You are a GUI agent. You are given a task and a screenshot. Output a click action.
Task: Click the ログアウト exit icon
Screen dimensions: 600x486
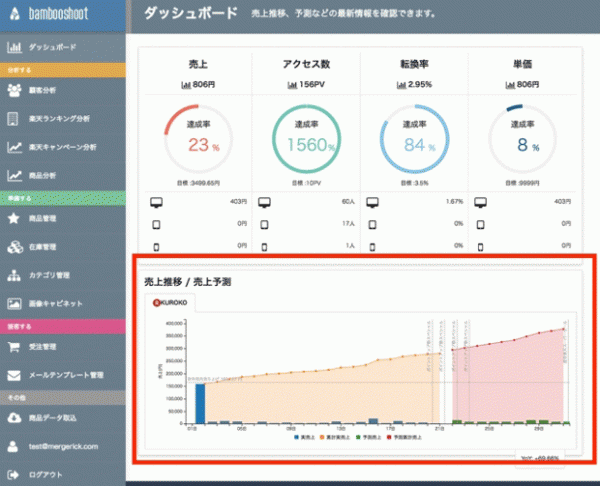(13, 475)
